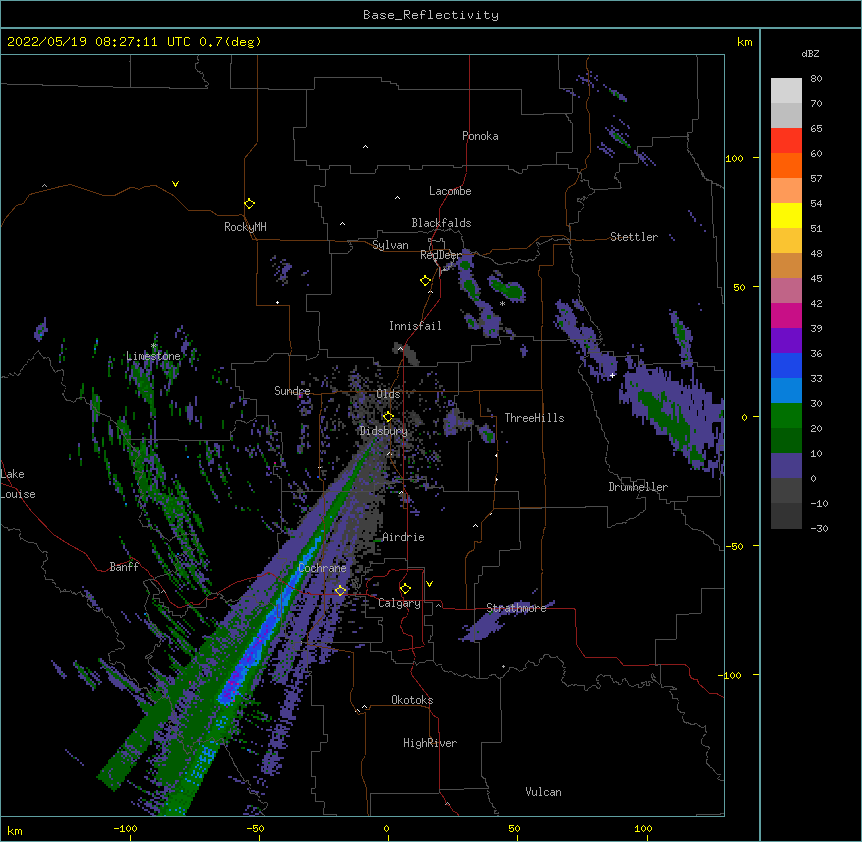Click the dBZ legend heading
Screen dimensions: 862x842
[x=810, y=54]
